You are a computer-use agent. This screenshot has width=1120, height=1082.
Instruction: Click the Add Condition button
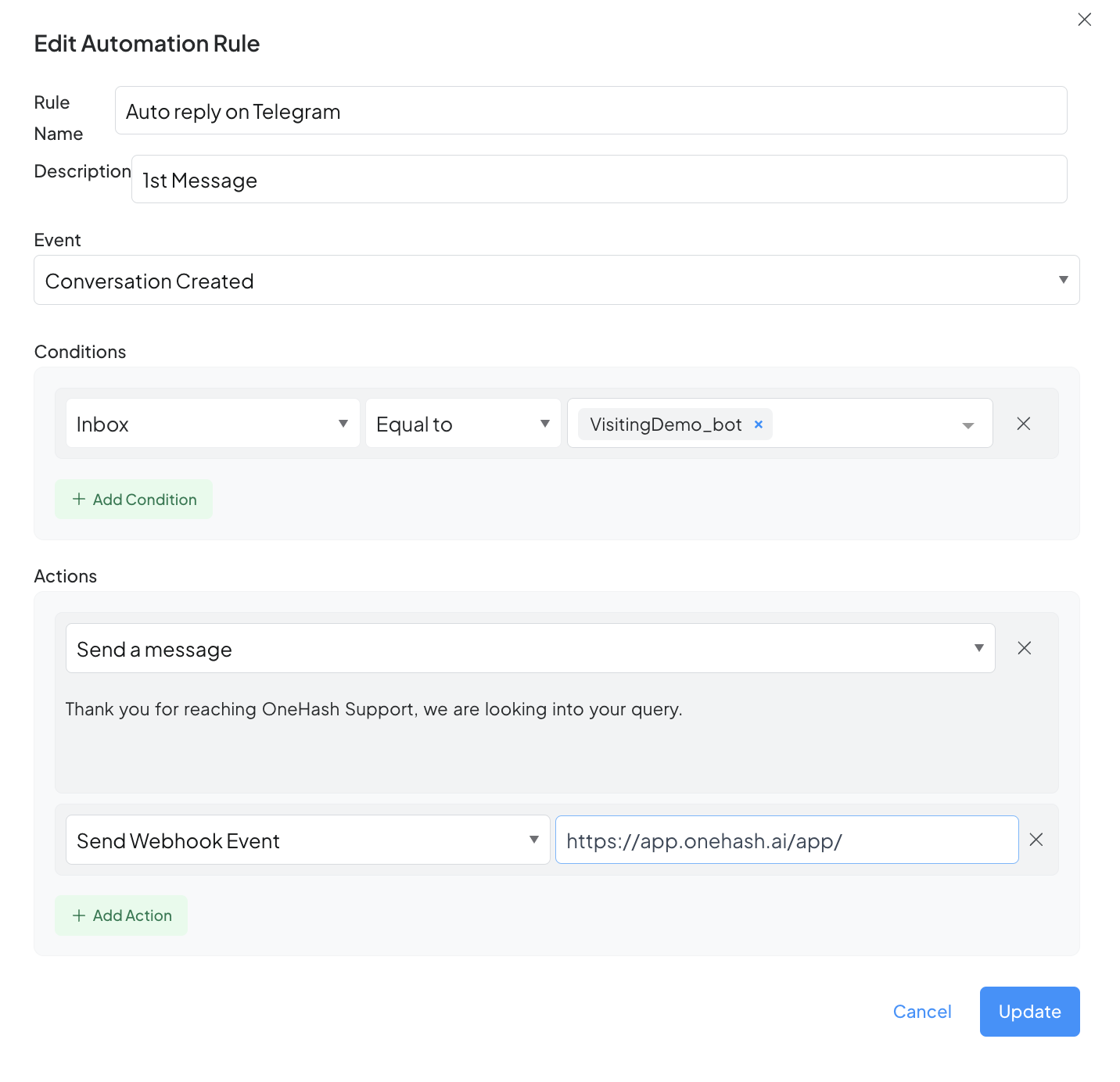134,500
